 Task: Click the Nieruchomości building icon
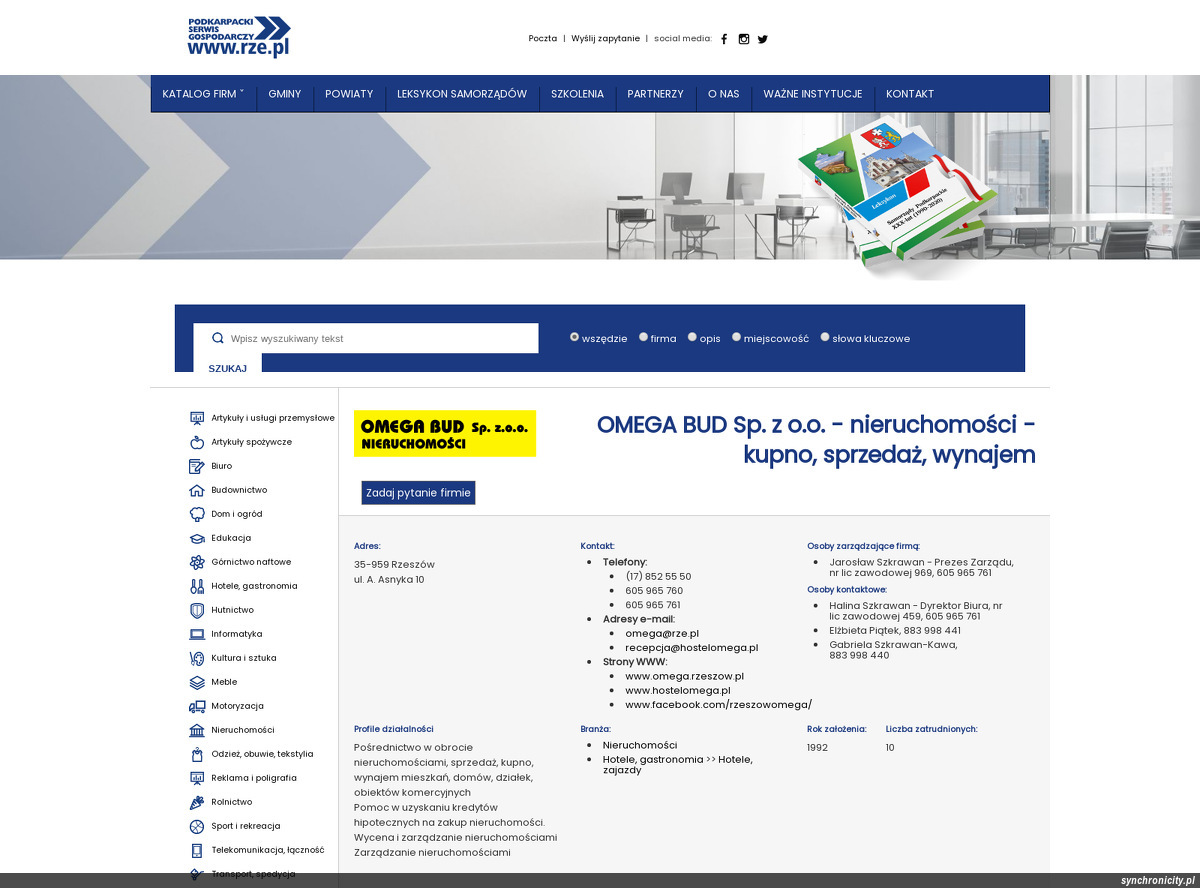(197, 730)
